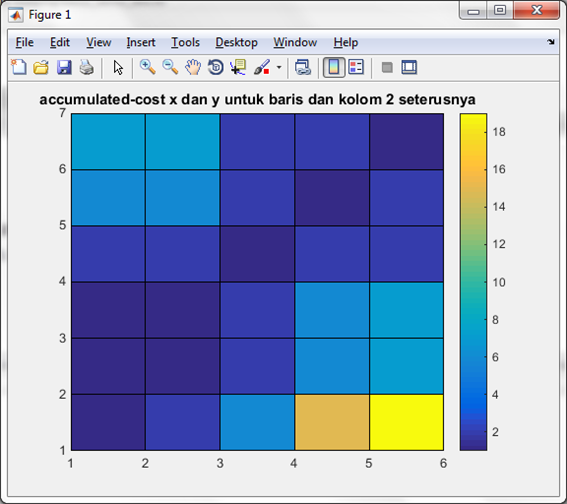Click the y-axis tick label 7
Viewport: 567px width, 504px height.
click(x=63, y=113)
